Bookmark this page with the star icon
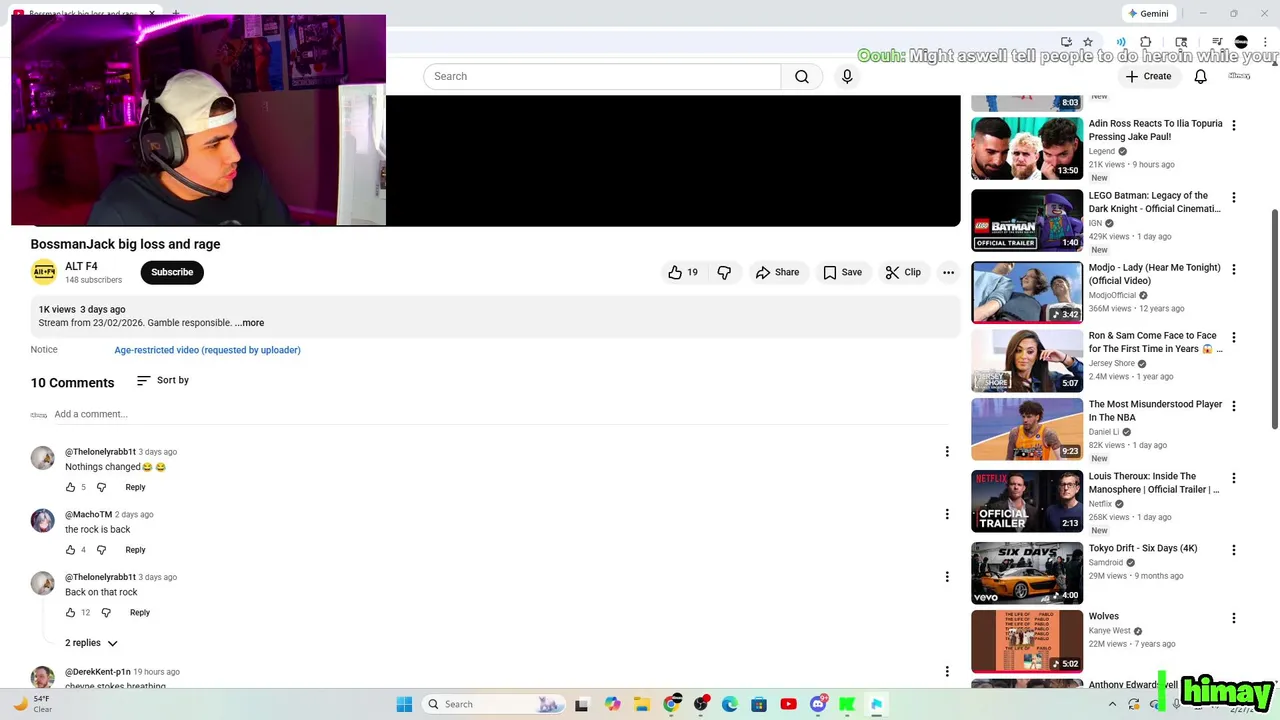 click(1088, 42)
